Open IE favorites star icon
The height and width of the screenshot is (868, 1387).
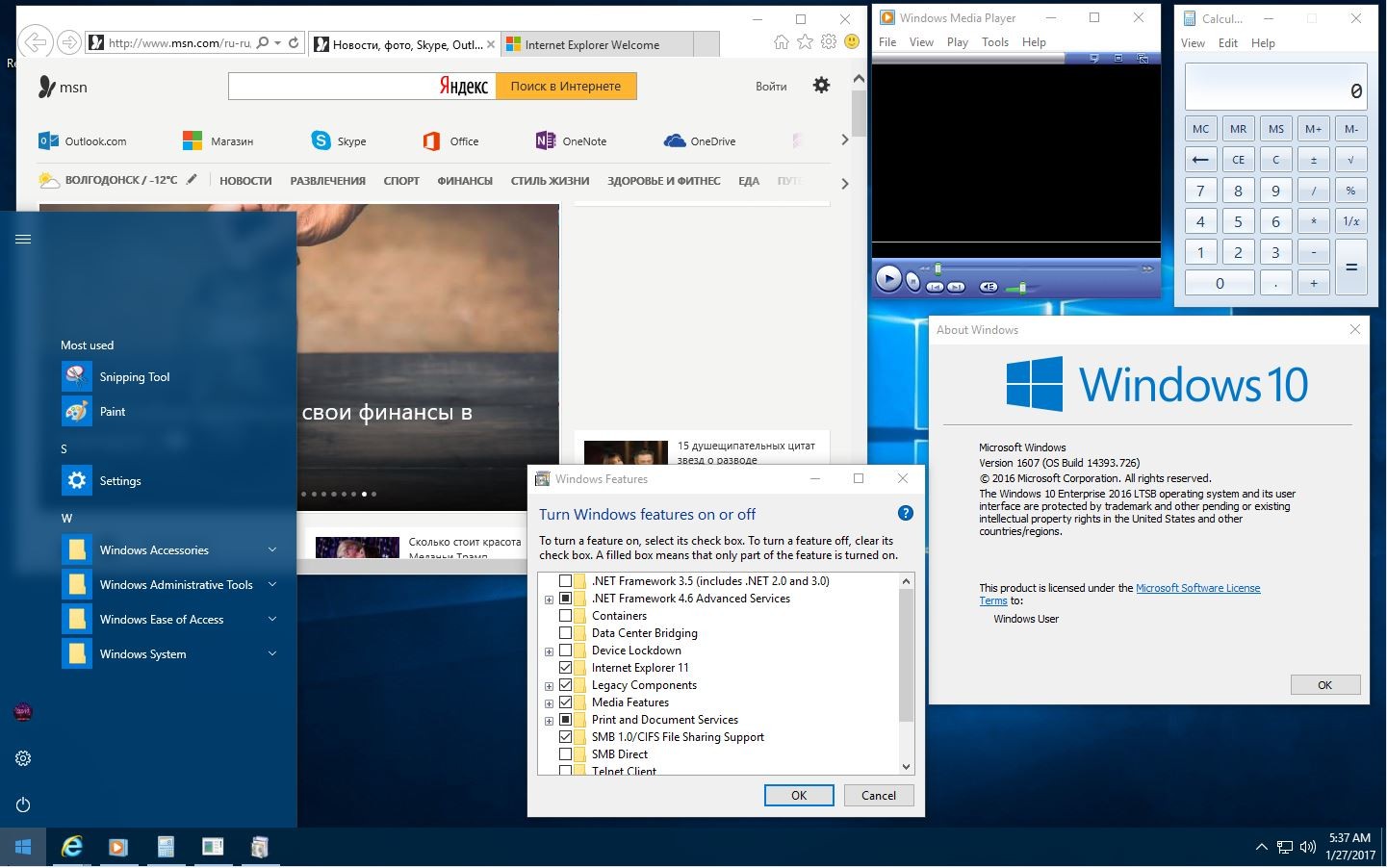pos(805,41)
